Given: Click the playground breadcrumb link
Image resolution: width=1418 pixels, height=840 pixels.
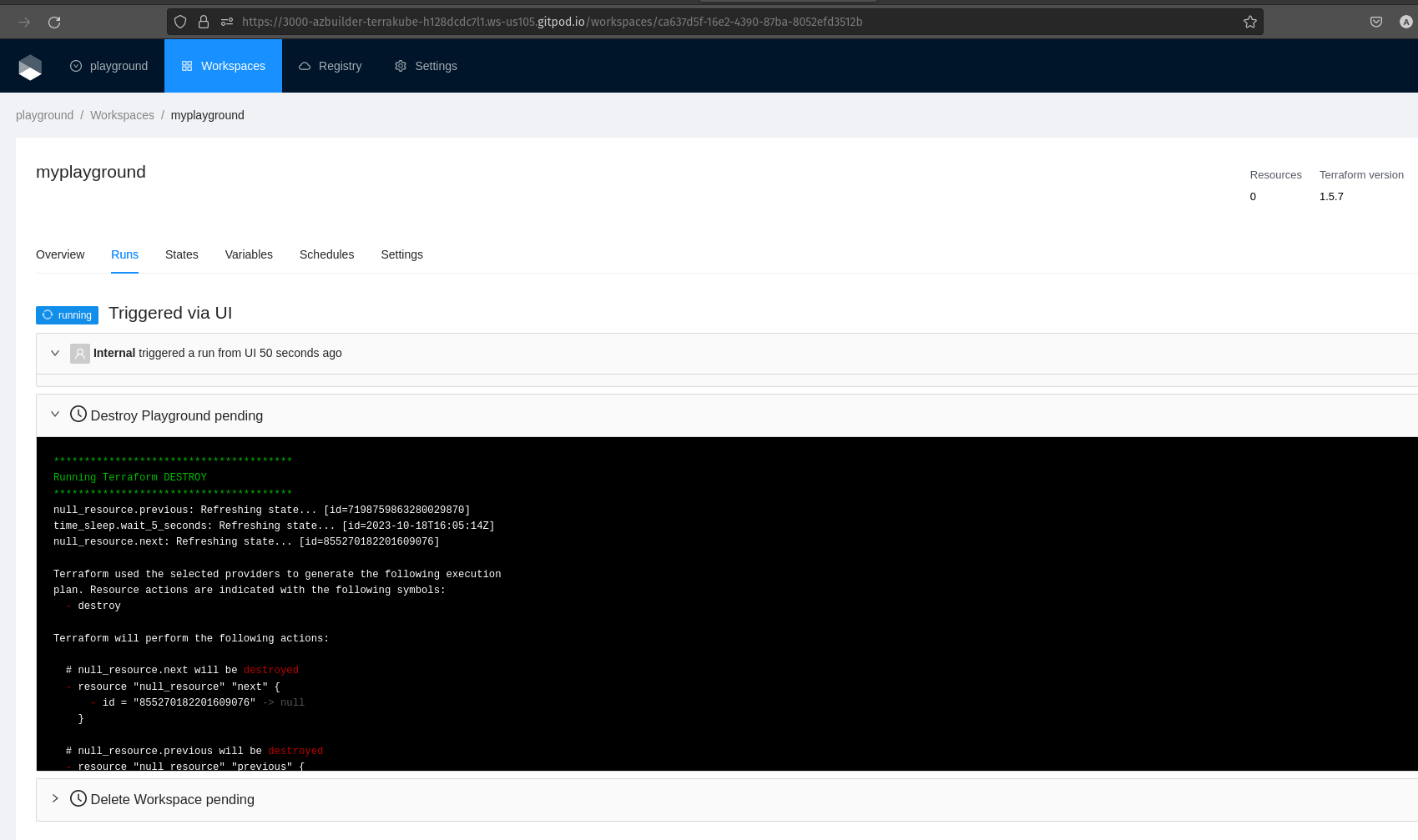Looking at the screenshot, I should coord(44,116).
